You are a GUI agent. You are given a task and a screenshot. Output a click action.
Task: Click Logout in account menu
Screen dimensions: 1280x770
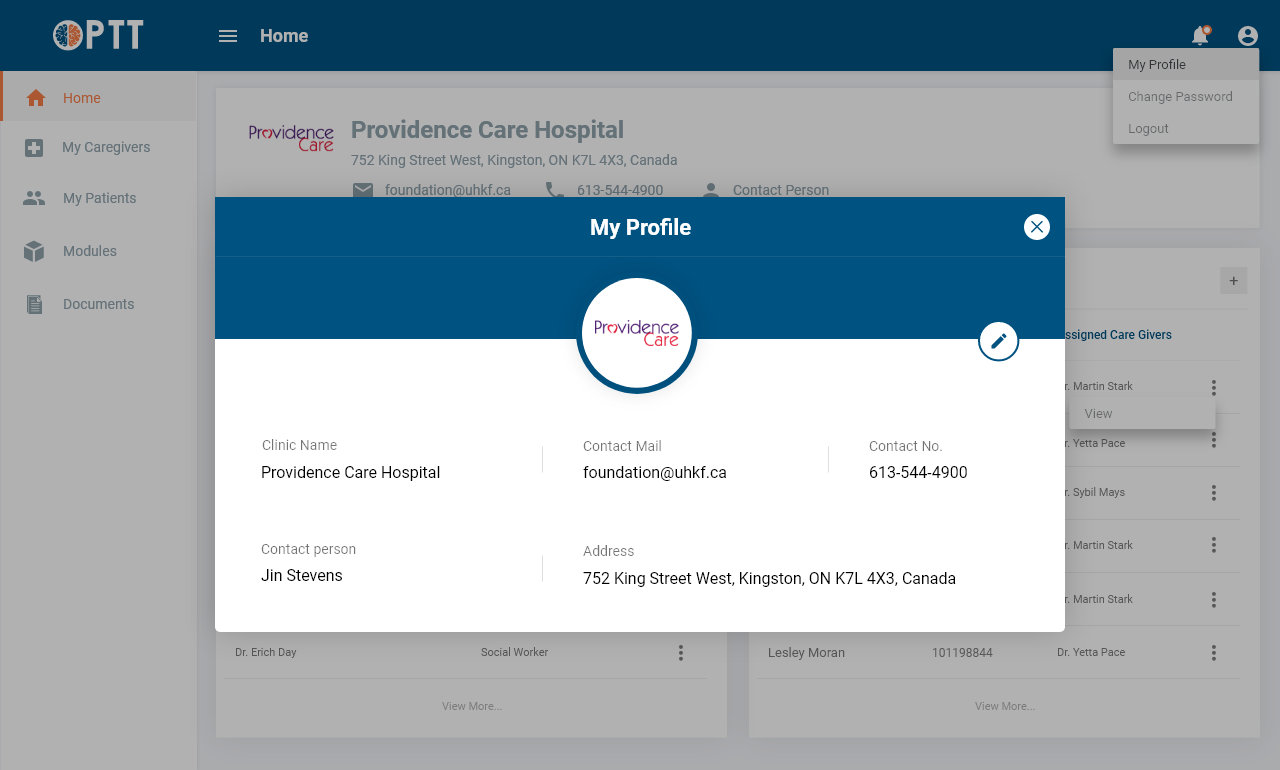tap(1148, 129)
